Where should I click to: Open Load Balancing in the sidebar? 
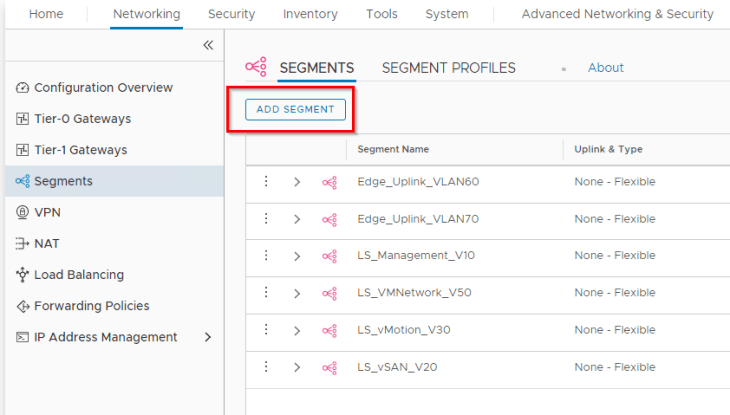click(x=79, y=275)
